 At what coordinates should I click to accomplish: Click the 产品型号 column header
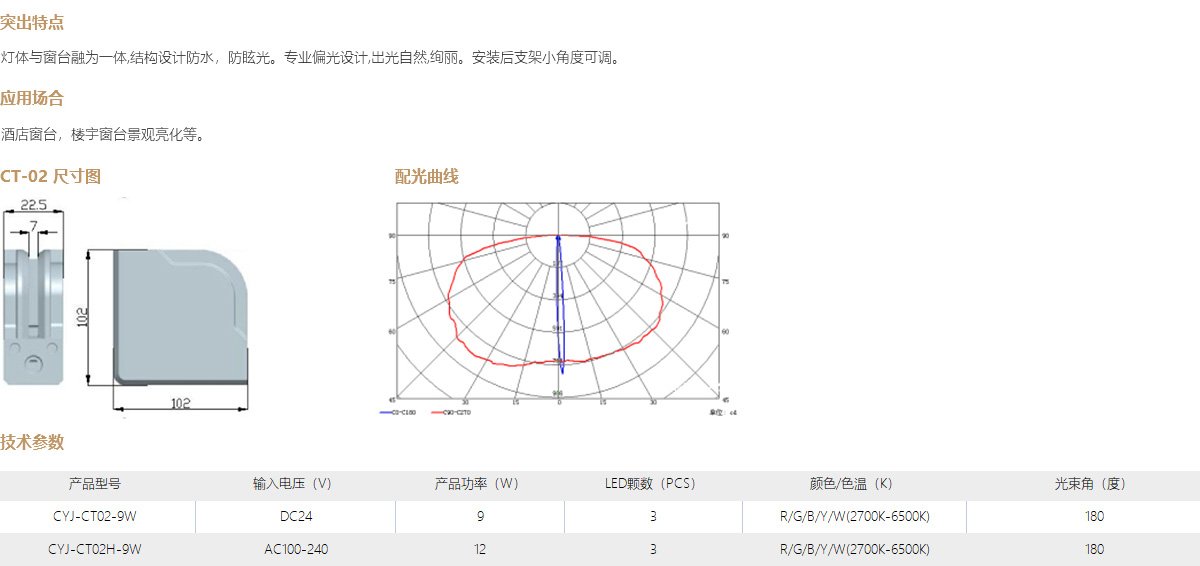click(96, 484)
